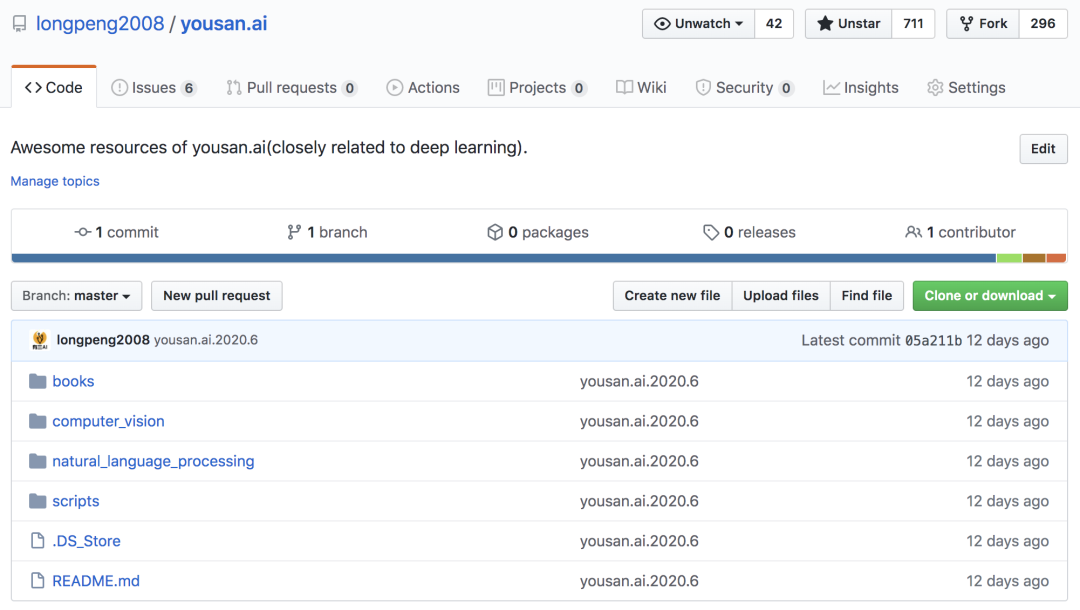The image size is (1080, 610).
Task: Click the README.md file icon
Action: pyautogui.click(x=38, y=581)
